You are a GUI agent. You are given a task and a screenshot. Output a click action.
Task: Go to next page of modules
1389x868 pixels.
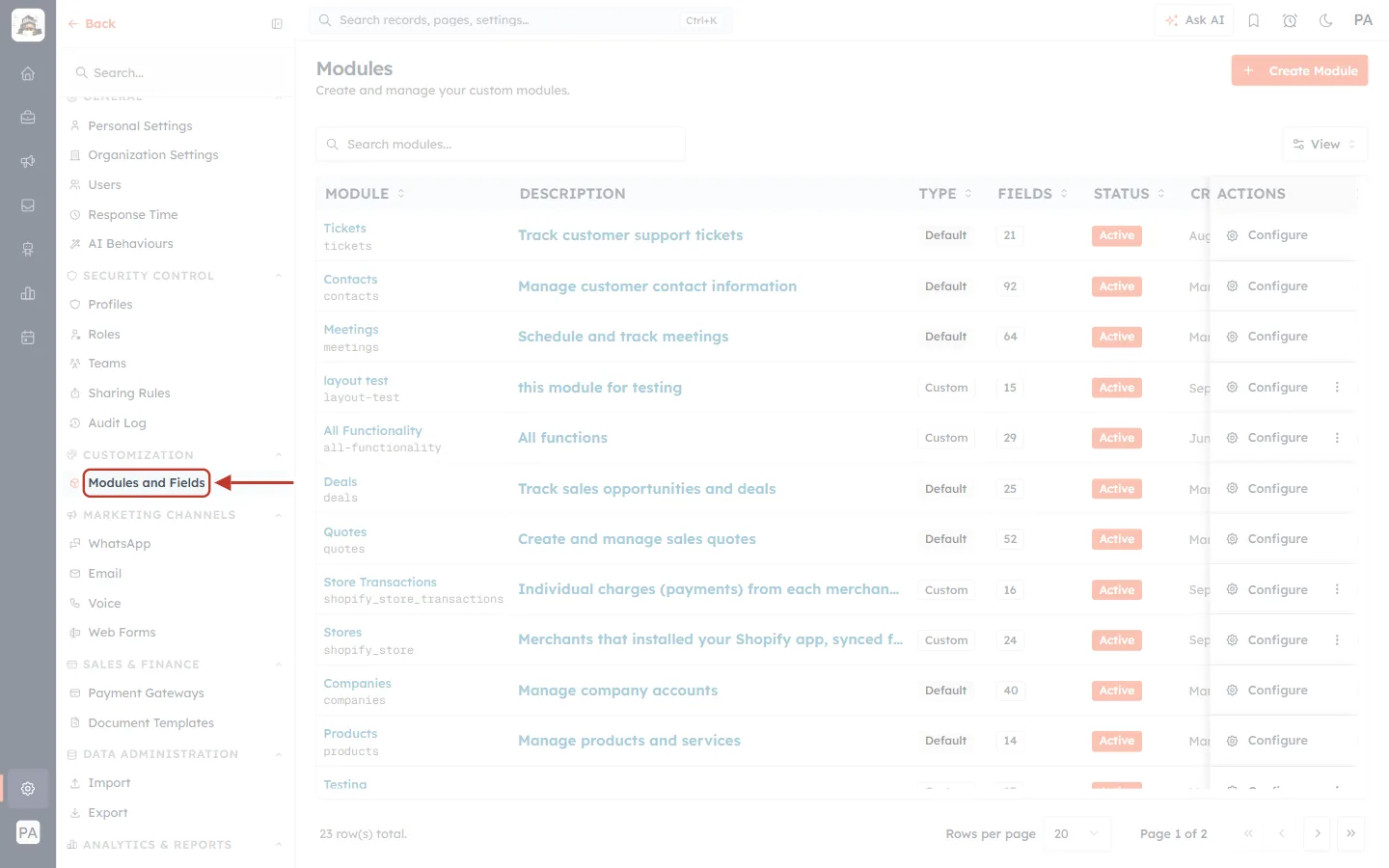pyautogui.click(x=1318, y=834)
